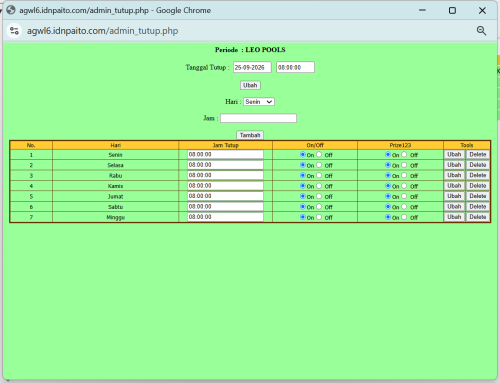Click the Jam Tutup field for Sabtu
The height and width of the screenshot is (383, 500).
pyautogui.click(x=225, y=206)
